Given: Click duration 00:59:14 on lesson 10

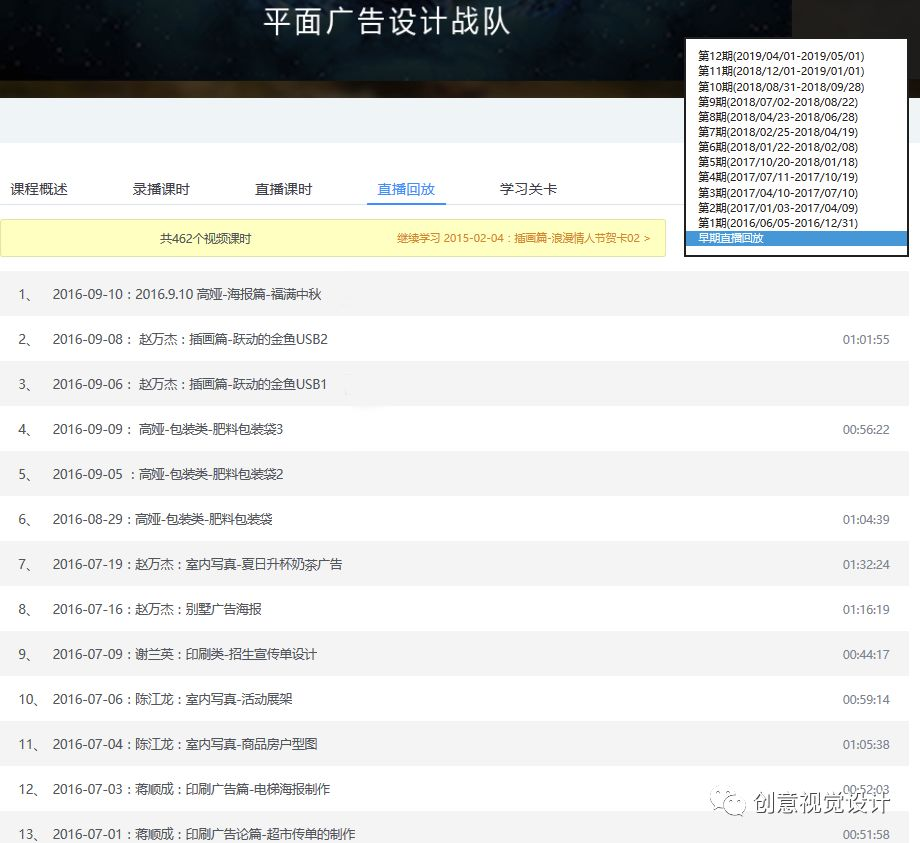Looking at the screenshot, I should [x=866, y=699].
